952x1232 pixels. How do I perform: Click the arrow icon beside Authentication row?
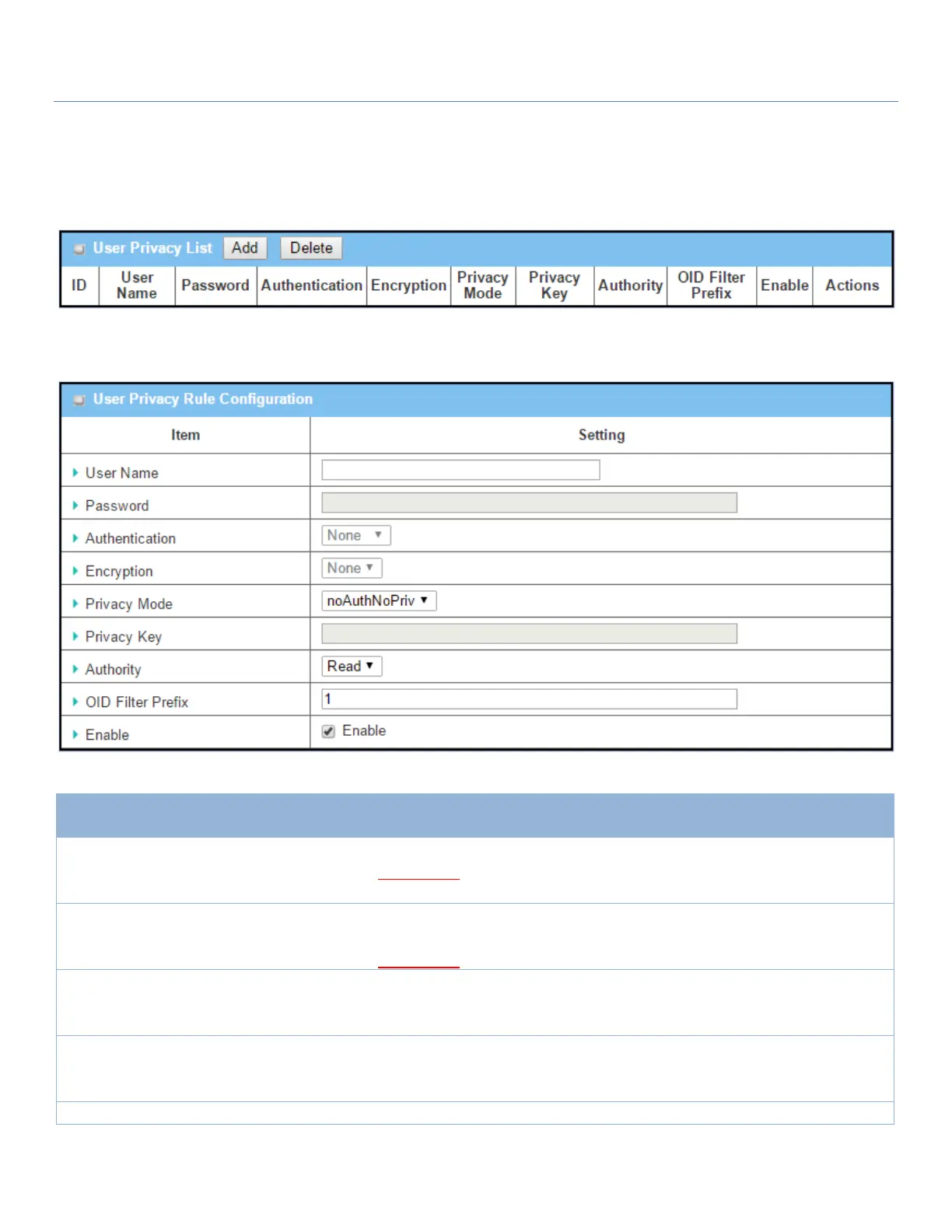click(x=75, y=537)
